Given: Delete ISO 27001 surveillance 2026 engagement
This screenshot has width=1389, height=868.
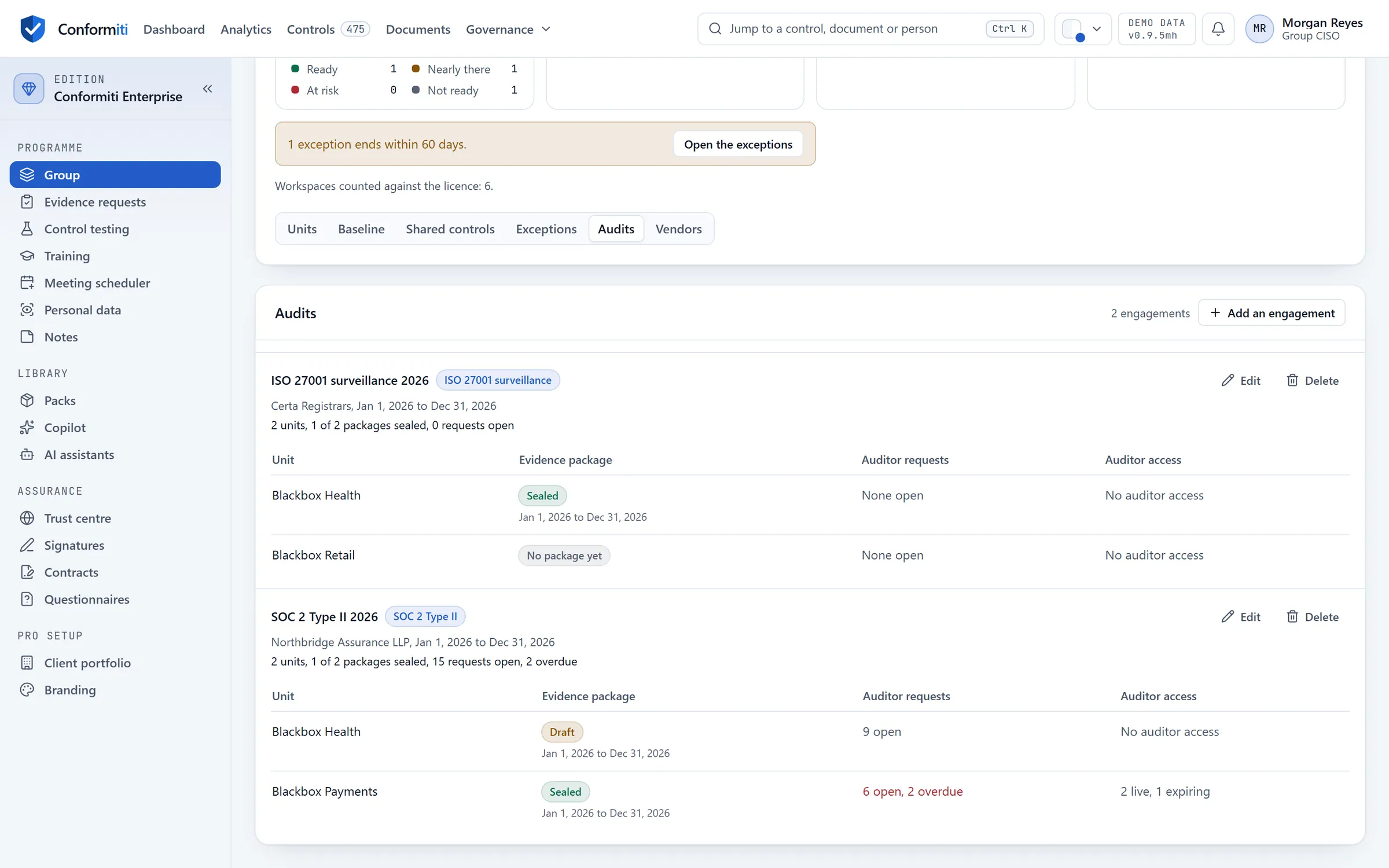Looking at the screenshot, I should tap(1313, 380).
